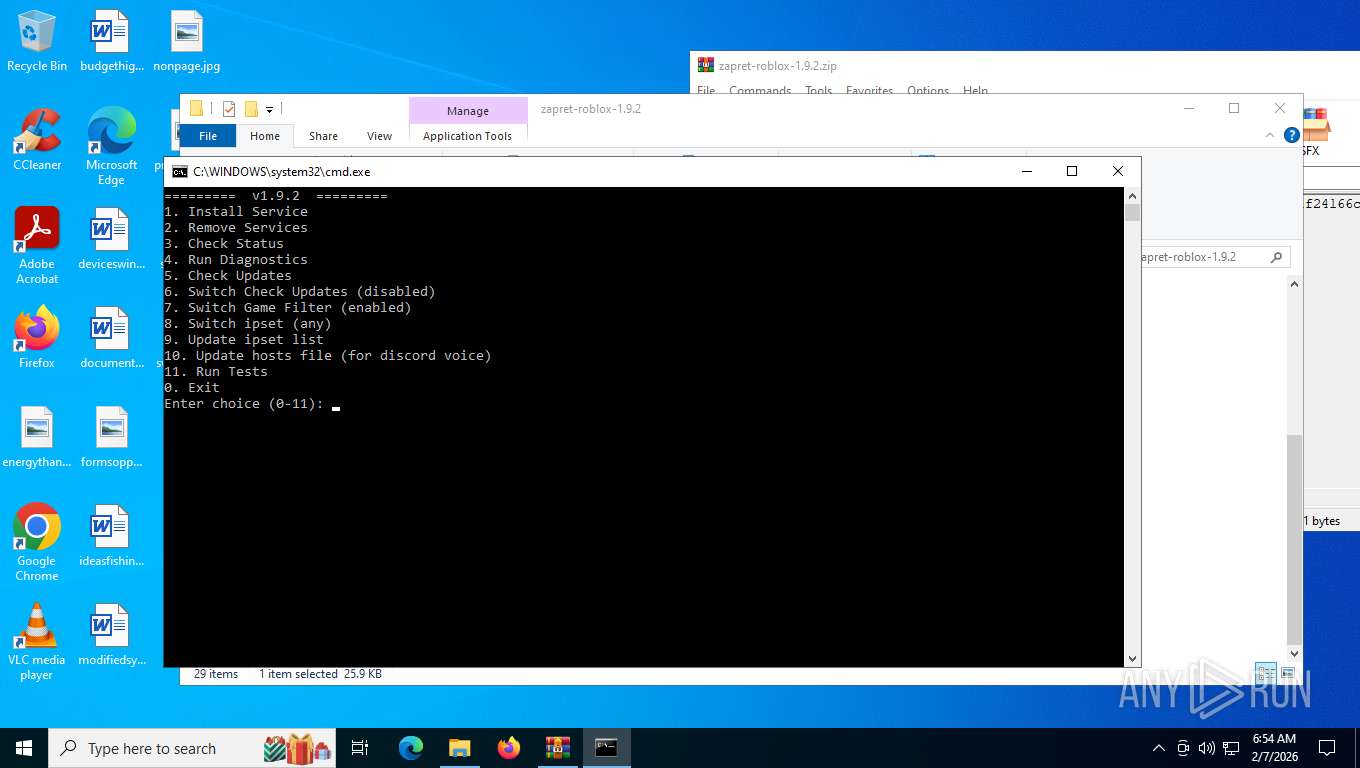Click the taskbar clock showing 6:54 AM
1360x768 pixels.
[x=1273, y=748]
